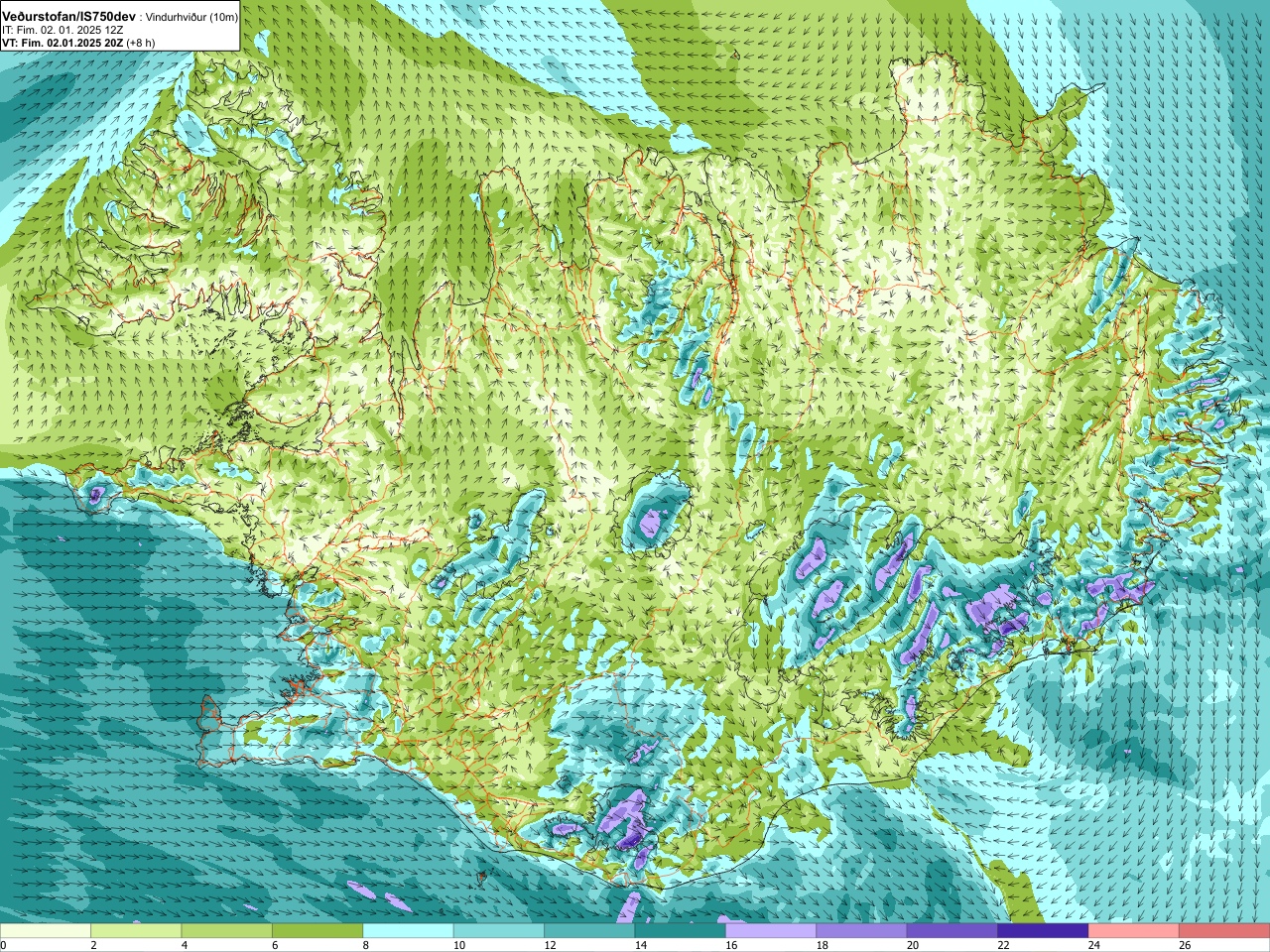Image resolution: width=1270 pixels, height=952 pixels.
Task: Select the legend scale label '24'
Action: [x=1094, y=945]
